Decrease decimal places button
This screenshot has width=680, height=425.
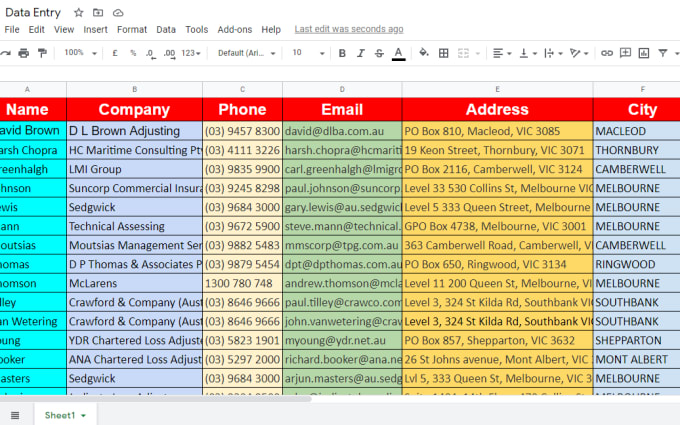click(x=150, y=53)
